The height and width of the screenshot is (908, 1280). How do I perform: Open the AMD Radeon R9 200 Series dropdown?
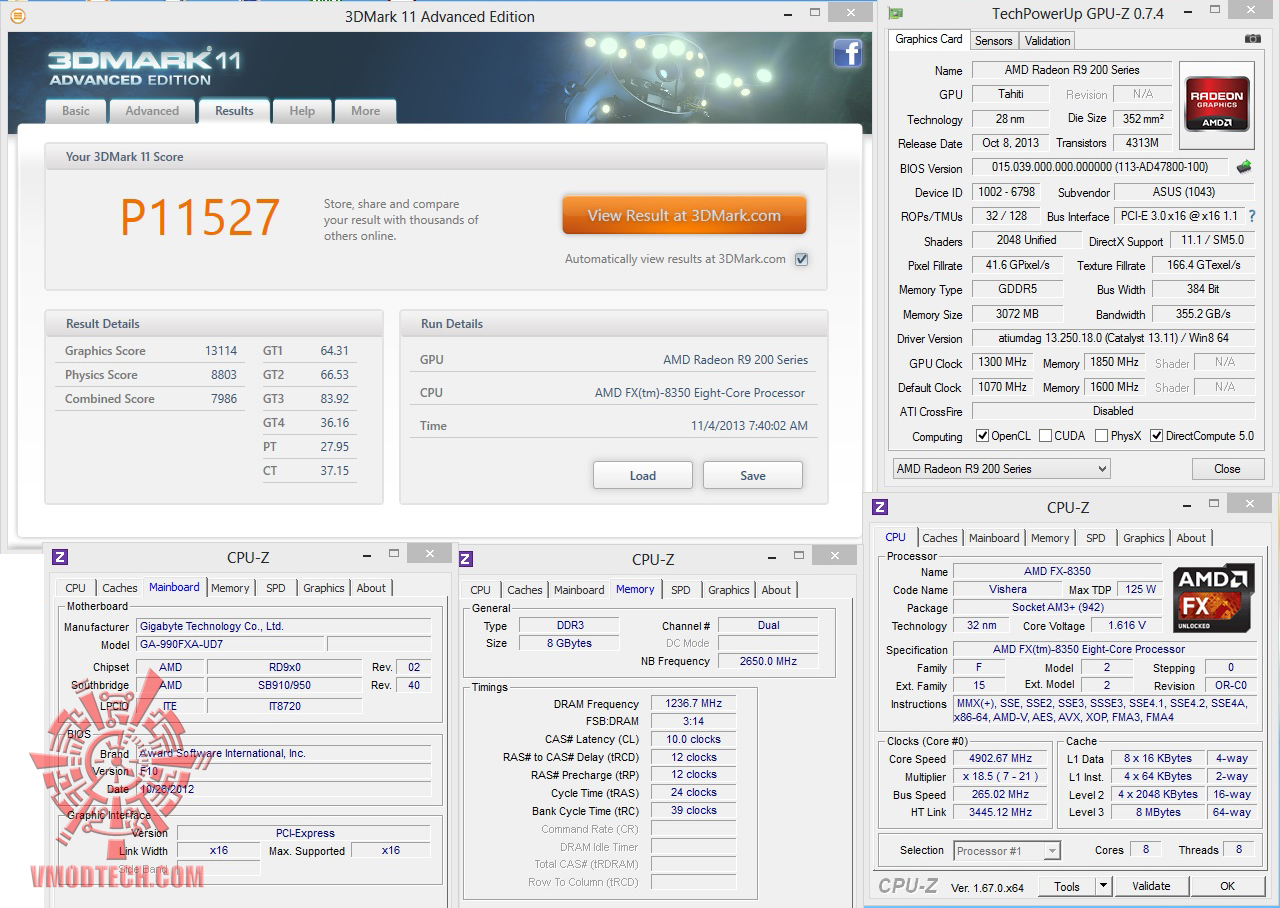1001,469
